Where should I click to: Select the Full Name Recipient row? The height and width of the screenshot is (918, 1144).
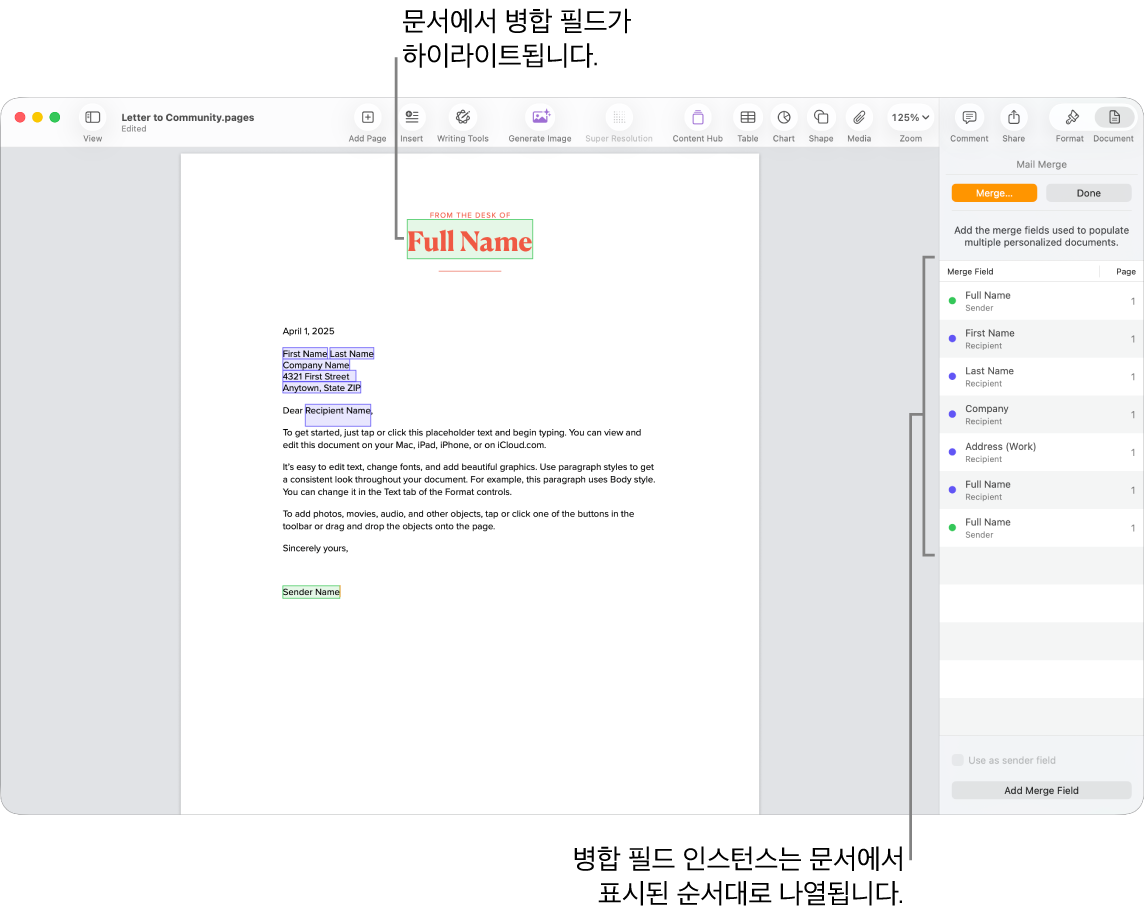(x=1041, y=490)
